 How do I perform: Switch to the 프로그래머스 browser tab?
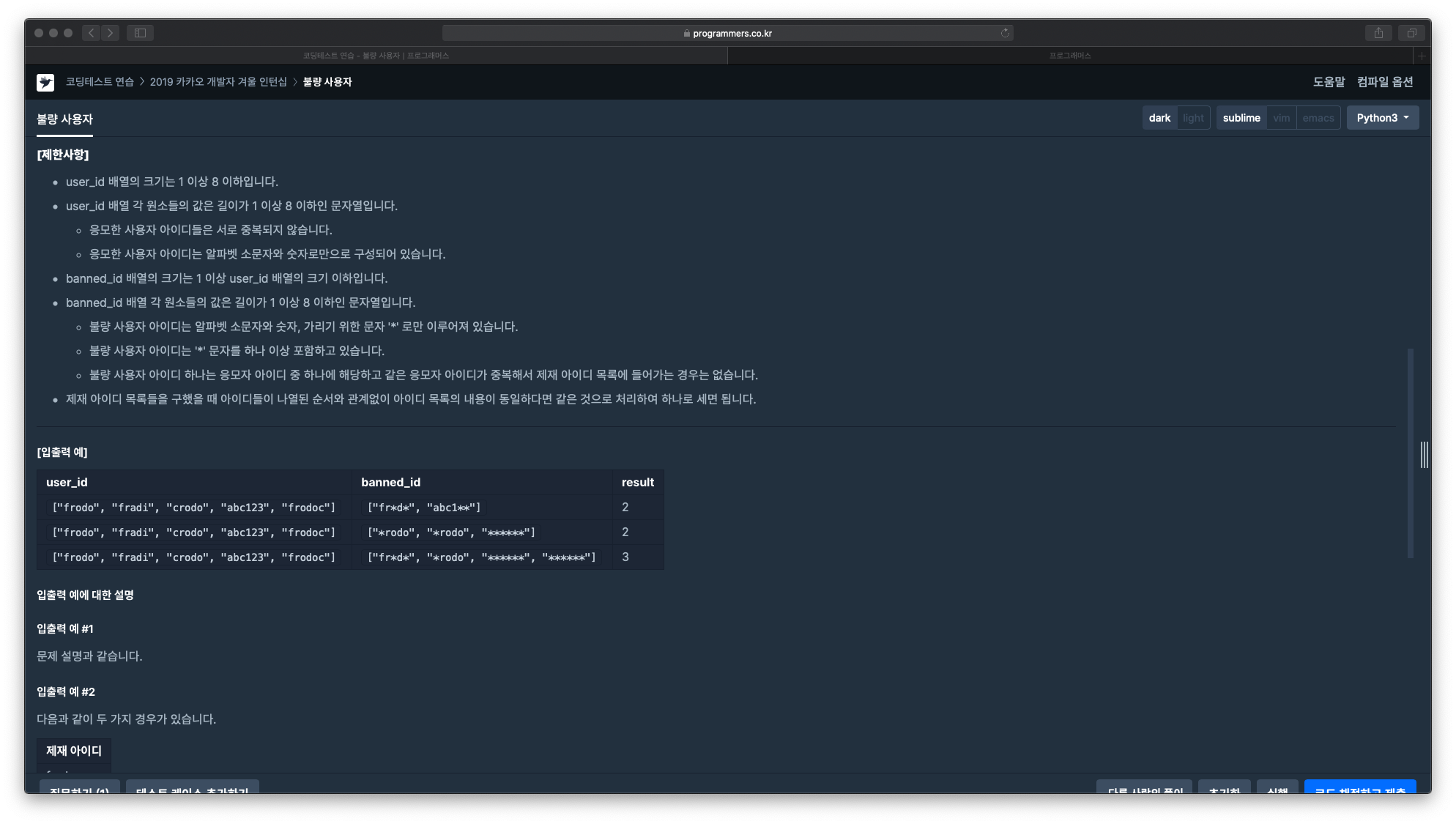1070,56
